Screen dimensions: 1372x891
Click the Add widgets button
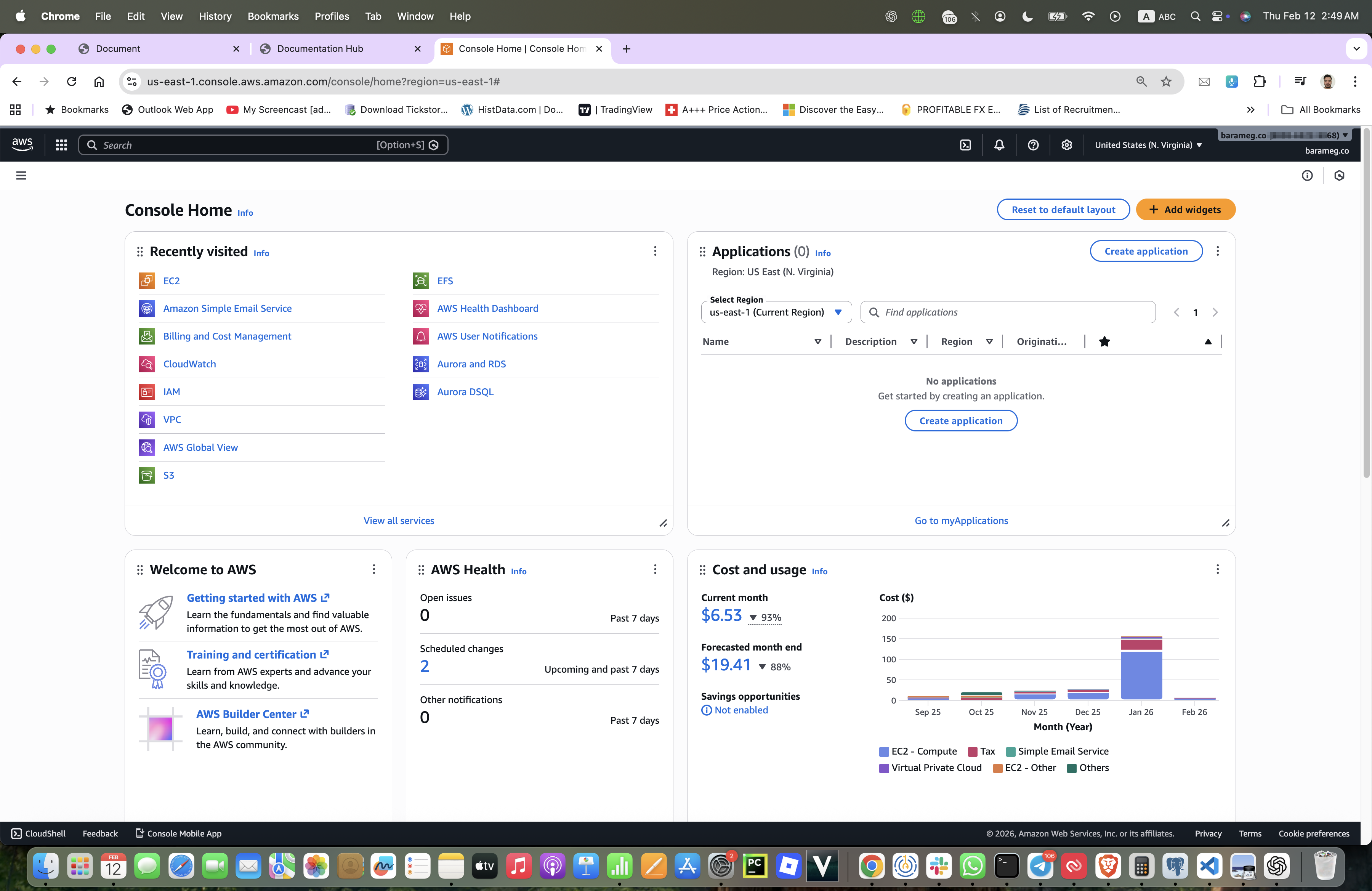[1185, 209]
